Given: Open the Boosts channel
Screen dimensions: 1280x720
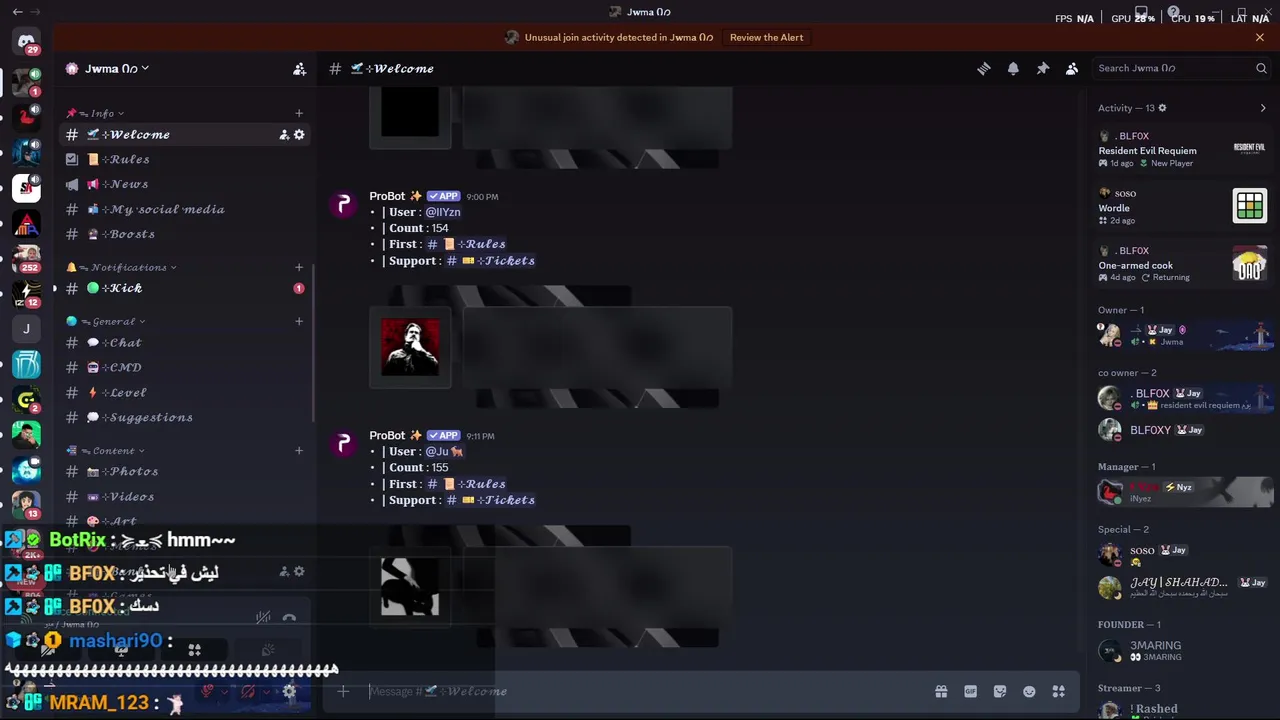Looking at the screenshot, I should coord(186,234).
